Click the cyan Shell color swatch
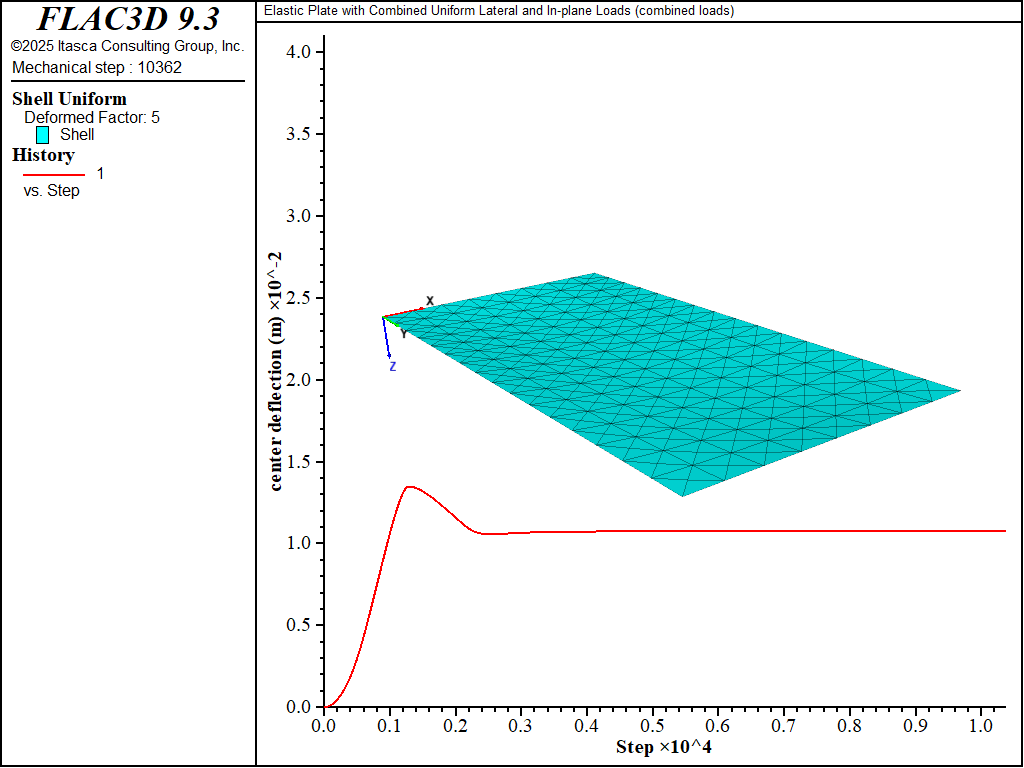 click(x=42, y=135)
